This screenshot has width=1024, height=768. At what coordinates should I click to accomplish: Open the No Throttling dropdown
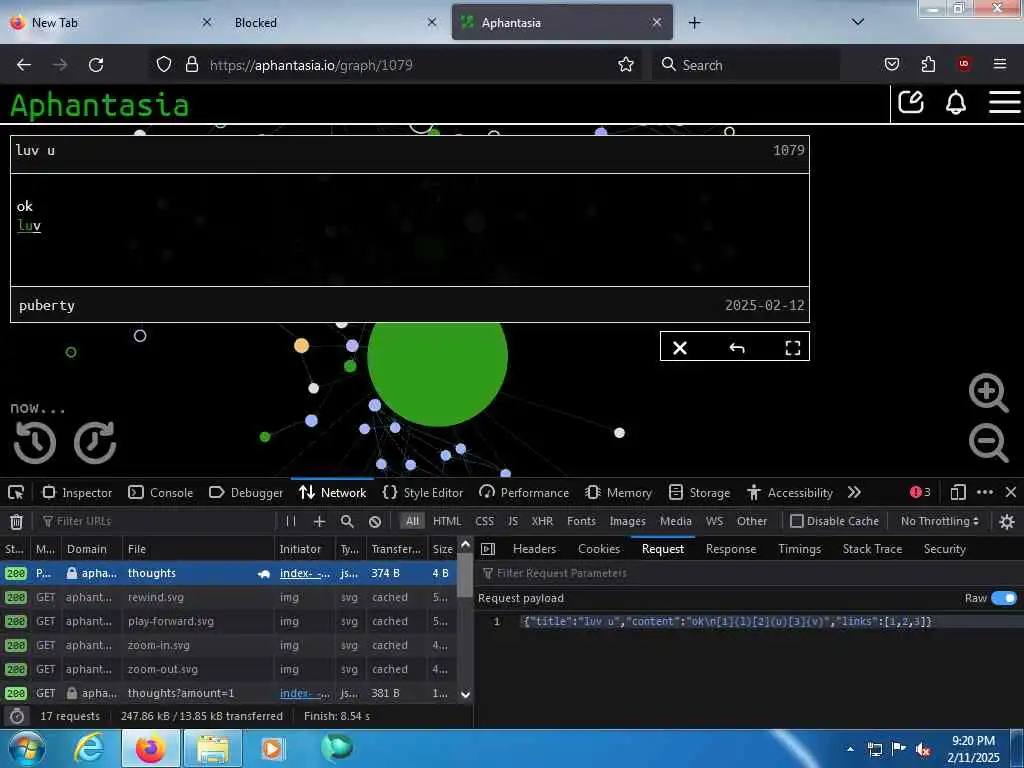940,521
